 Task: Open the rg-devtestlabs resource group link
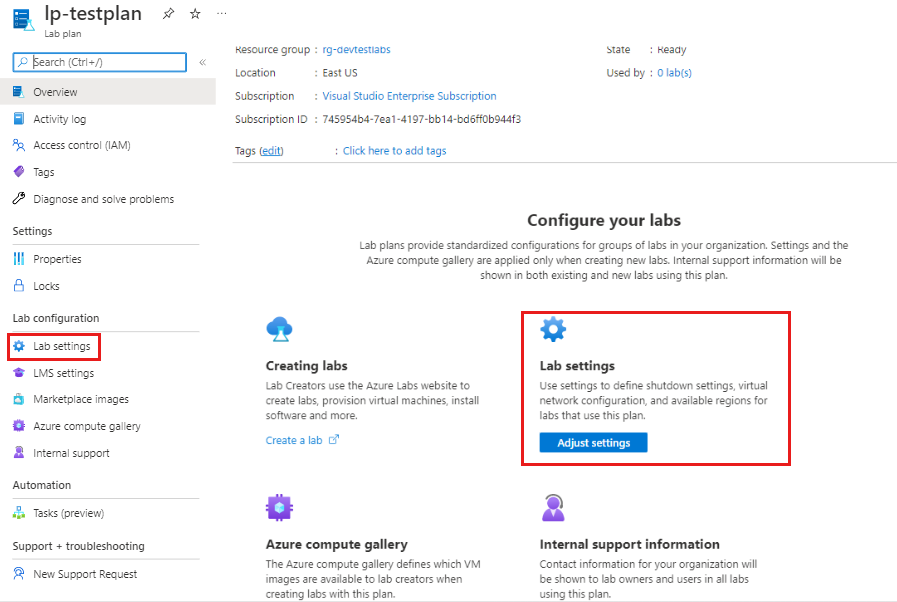click(x=356, y=49)
